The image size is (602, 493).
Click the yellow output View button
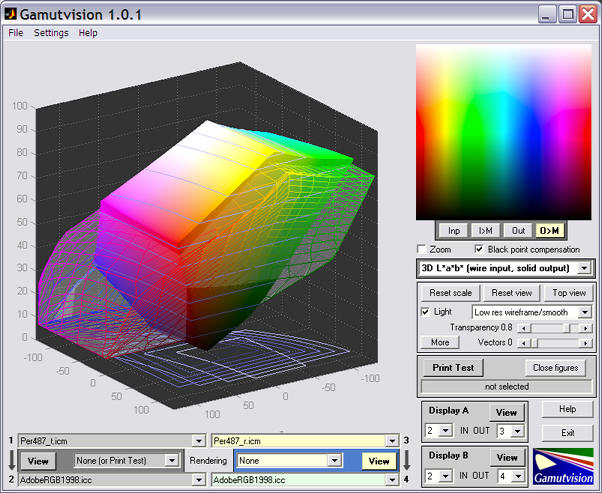click(x=379, y=461)
